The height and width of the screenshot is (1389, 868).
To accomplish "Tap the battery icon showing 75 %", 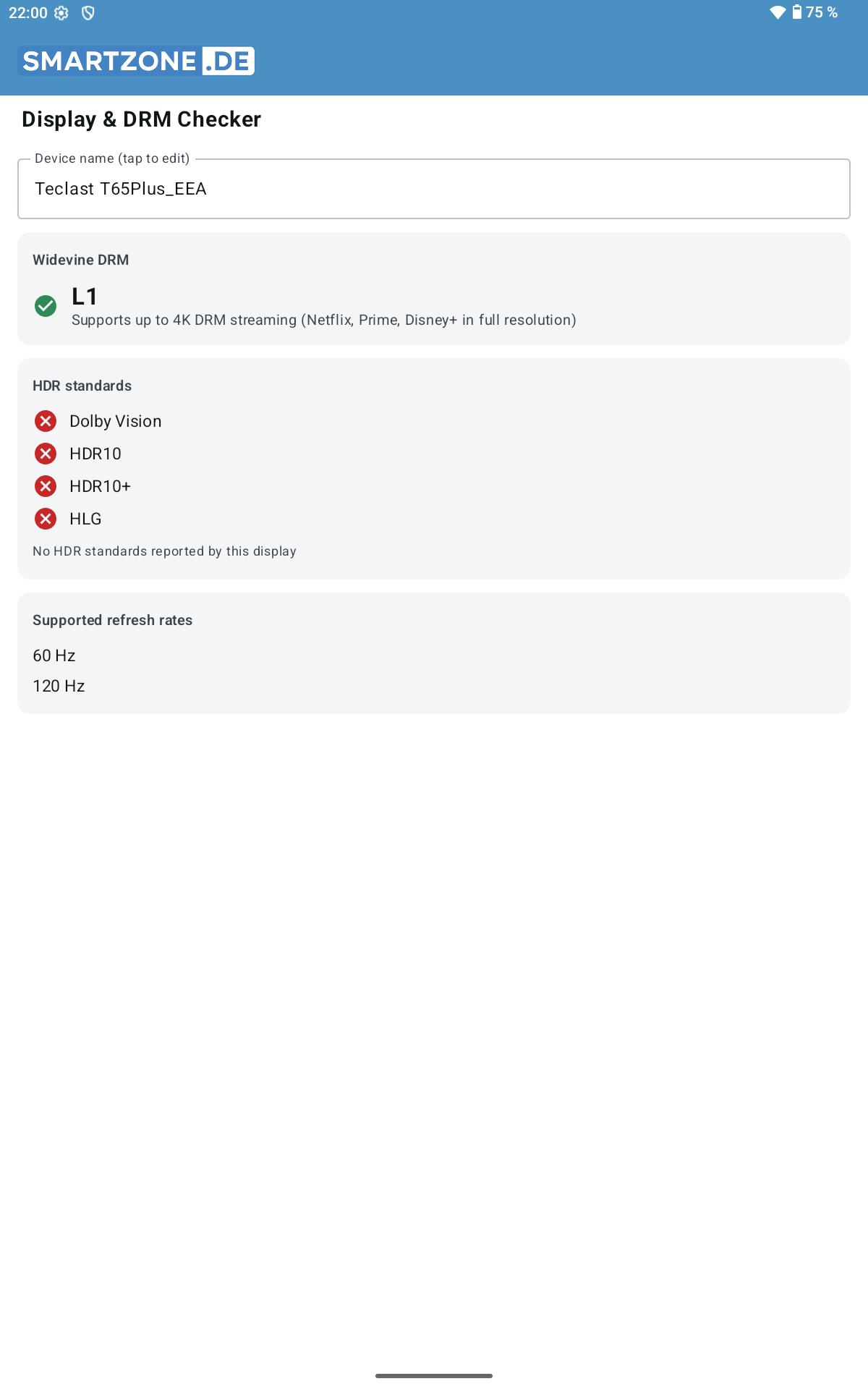I will [796, 12].
